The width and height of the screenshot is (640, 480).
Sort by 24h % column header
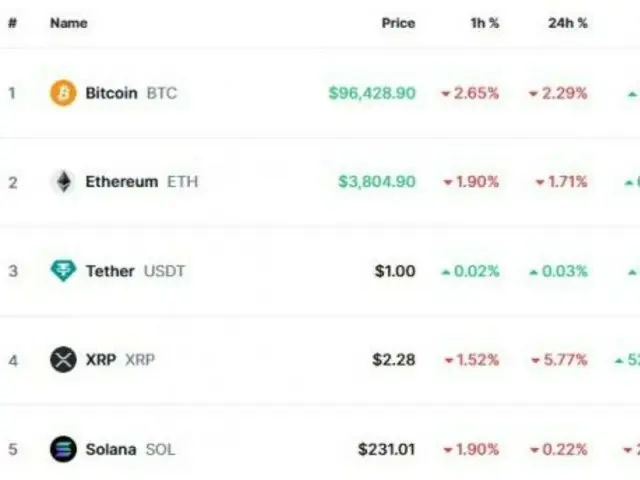click(568, 22)
